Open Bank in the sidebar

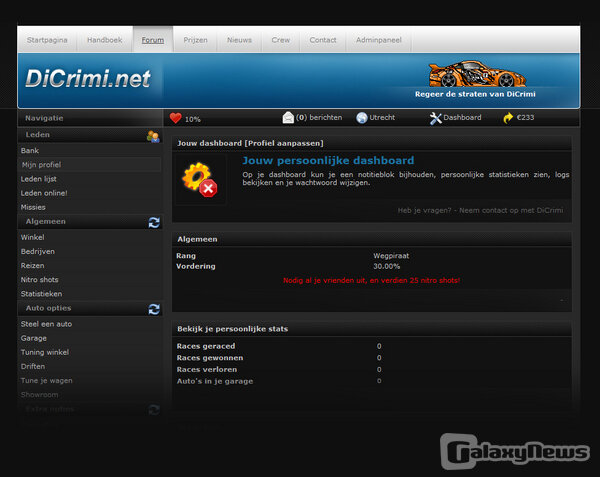pyautogui.click(x=30, y=151)
